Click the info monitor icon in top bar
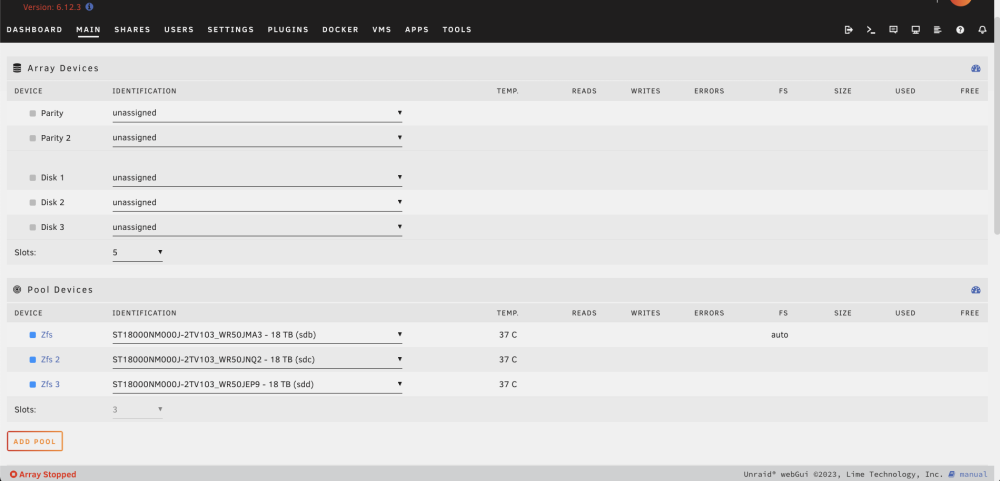 pyautogui.click(x=915, y=30)
